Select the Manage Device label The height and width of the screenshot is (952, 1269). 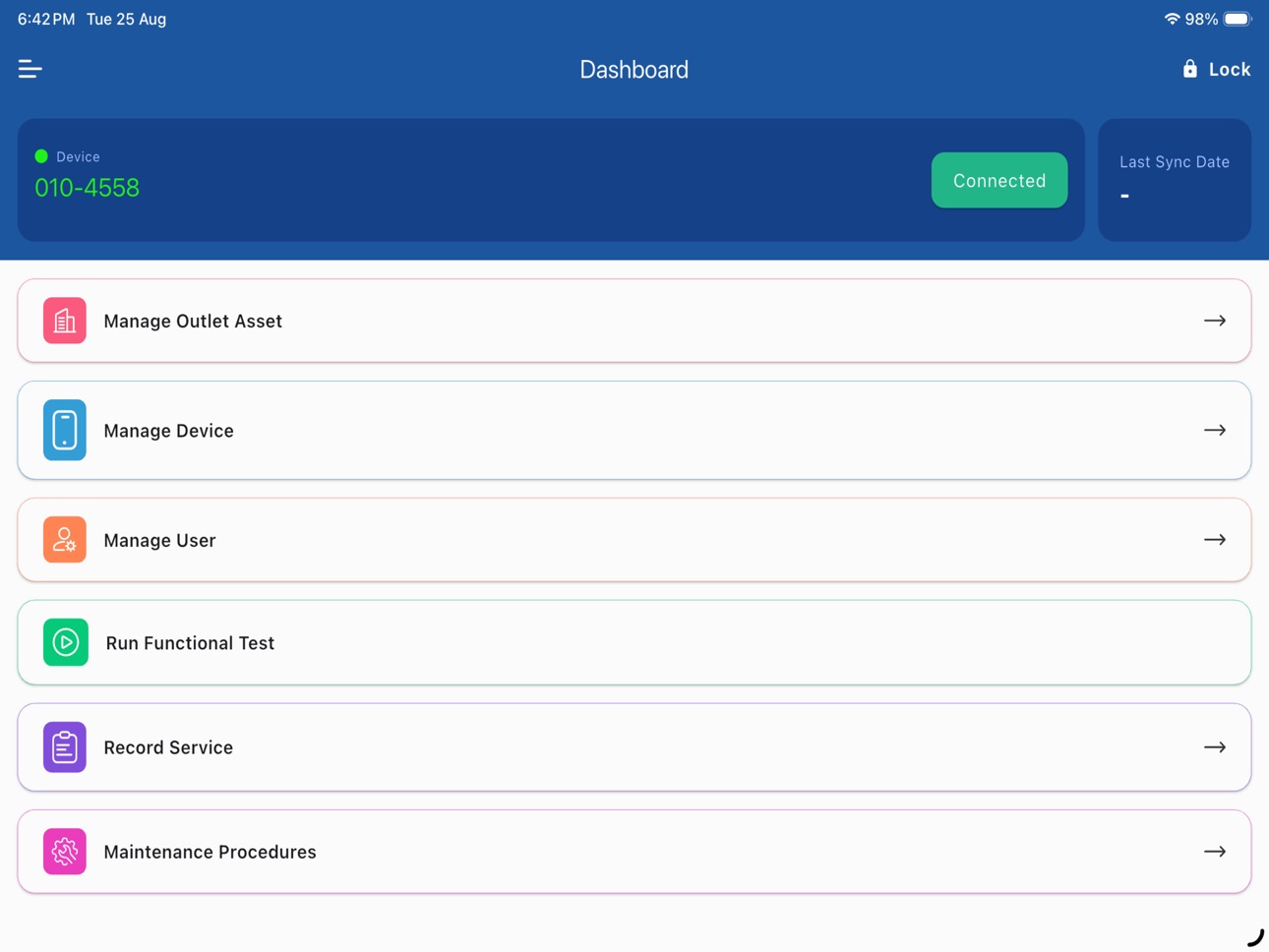pyautogui.click(x=168, y=431)
